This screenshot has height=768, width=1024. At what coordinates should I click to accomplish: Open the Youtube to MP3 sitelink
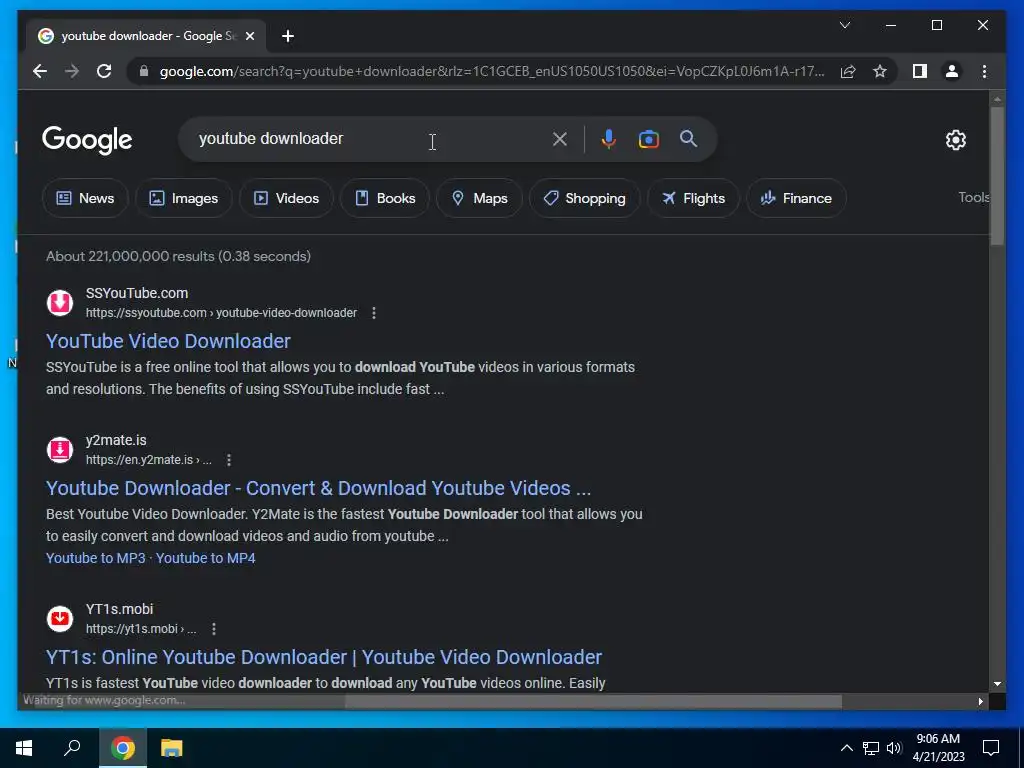pyautogui.click(x=95, y=558)
